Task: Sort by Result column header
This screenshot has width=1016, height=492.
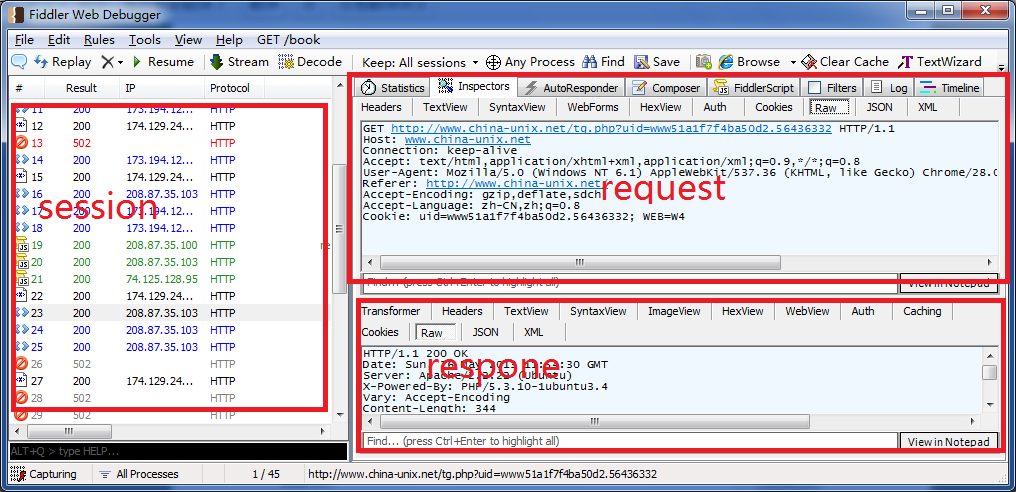Action: coord(82,88)
